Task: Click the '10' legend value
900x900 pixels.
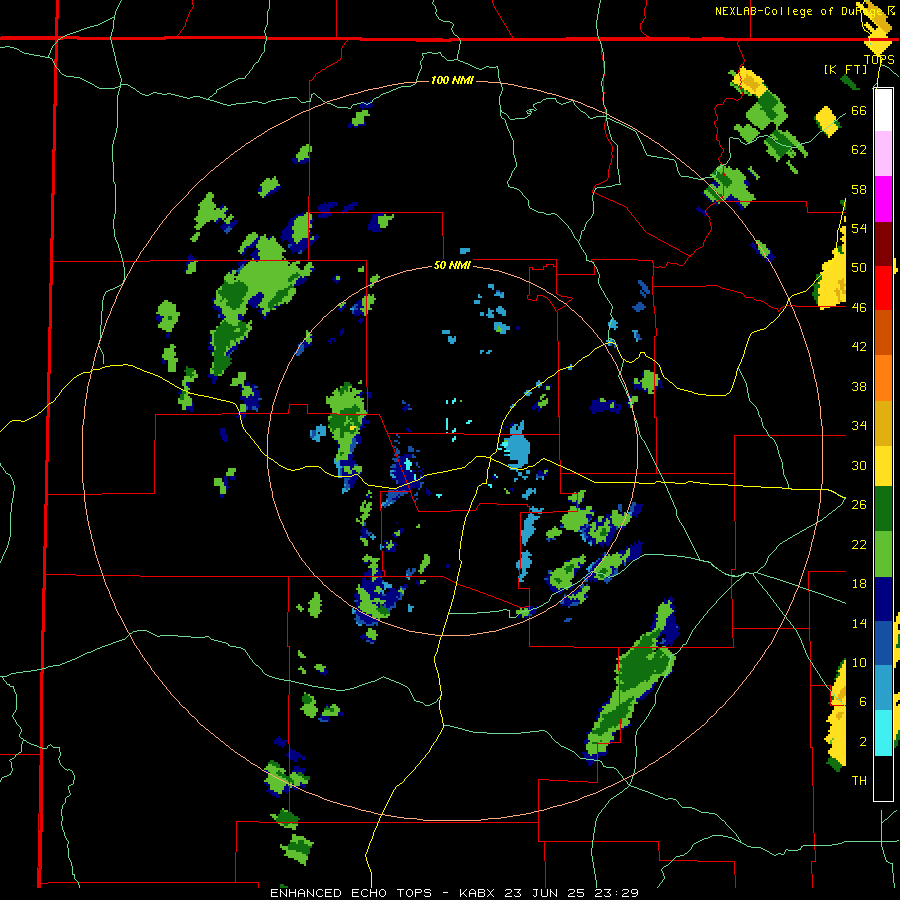Action: point(859,662)
